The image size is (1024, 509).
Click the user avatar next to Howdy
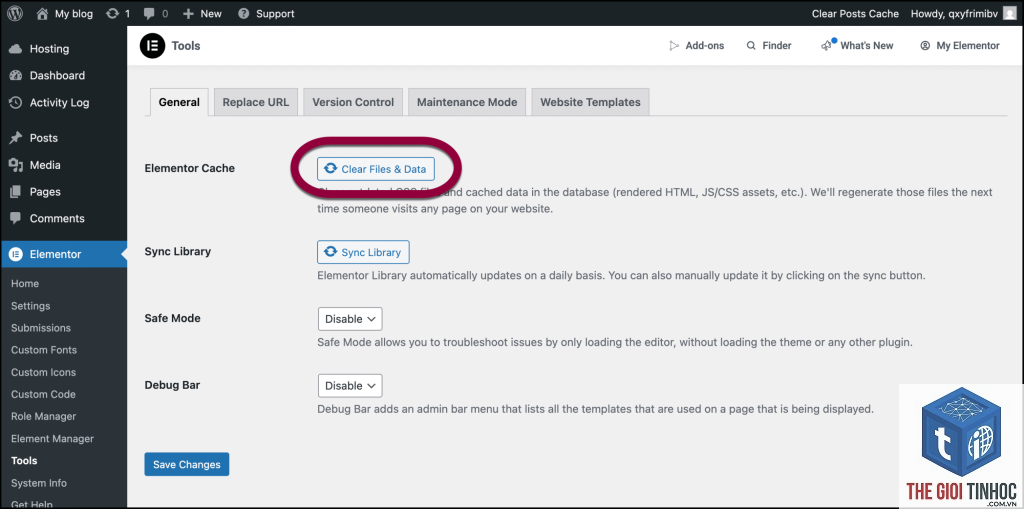[1010, 13]
